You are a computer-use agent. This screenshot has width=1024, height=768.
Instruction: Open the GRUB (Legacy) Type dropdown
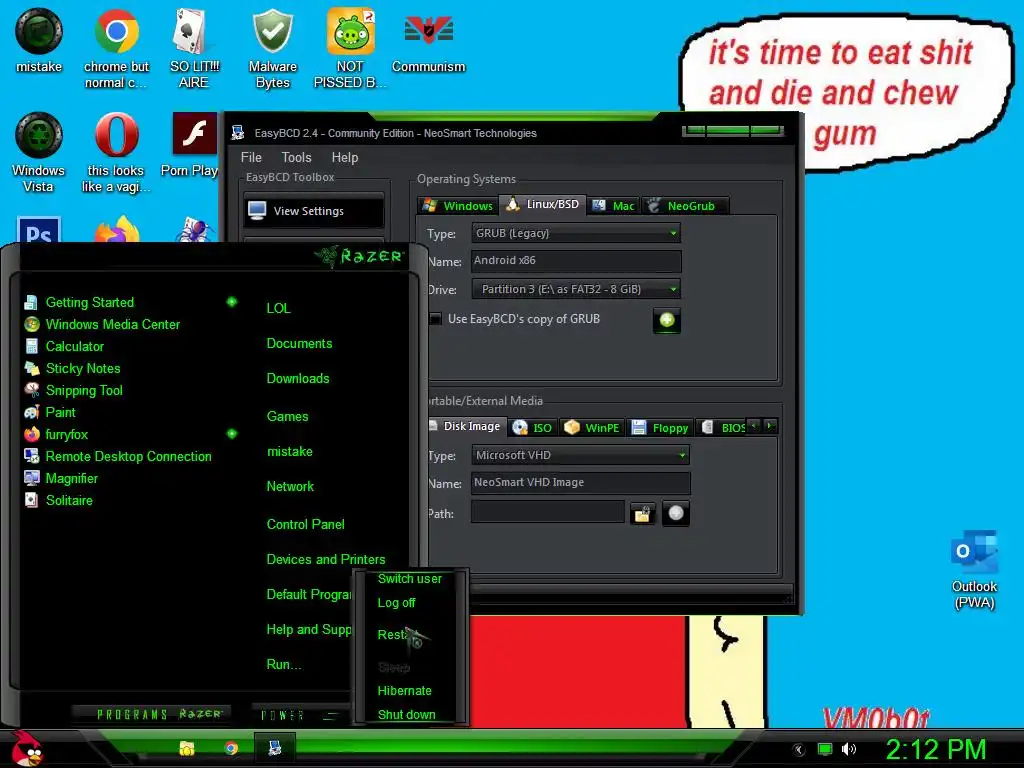576,233
